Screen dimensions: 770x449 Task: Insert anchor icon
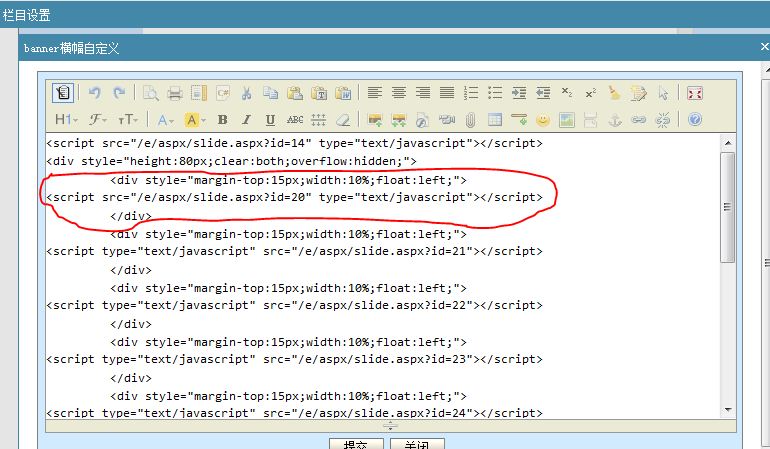click(615, 119)
